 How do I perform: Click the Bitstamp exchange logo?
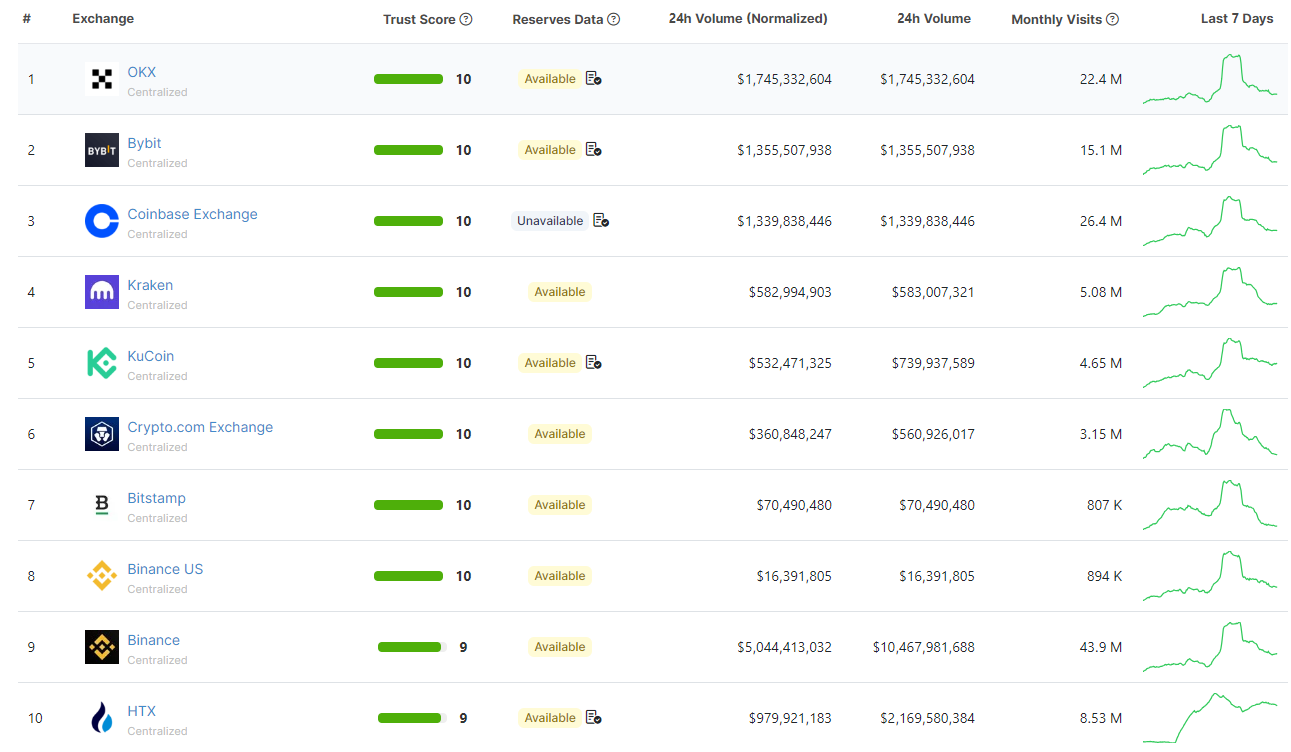(x=102, y=505)
